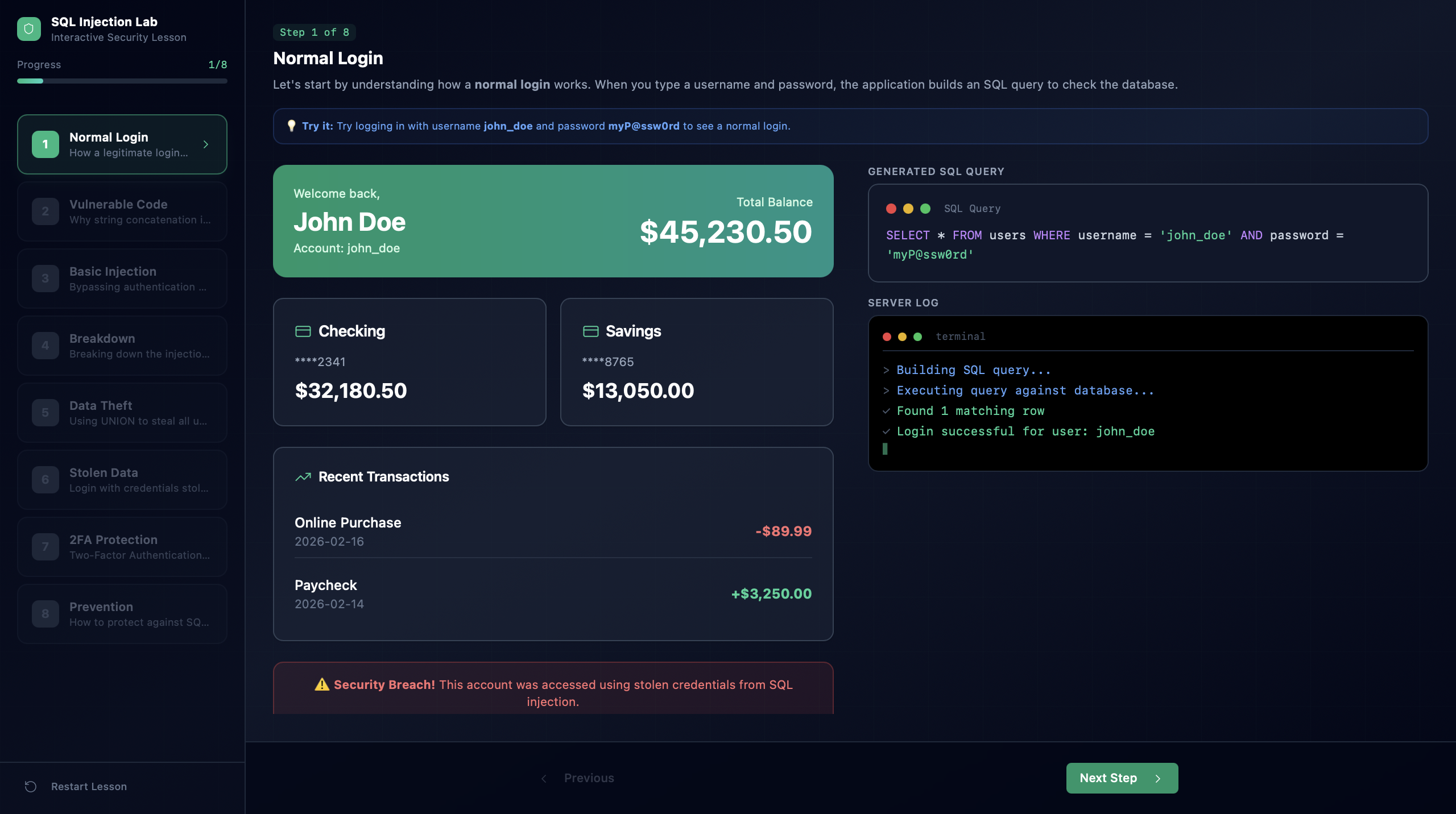1456x814 pixels.
Task: Click the Login successful for user log line
Action: click(x=1025, y=431)
